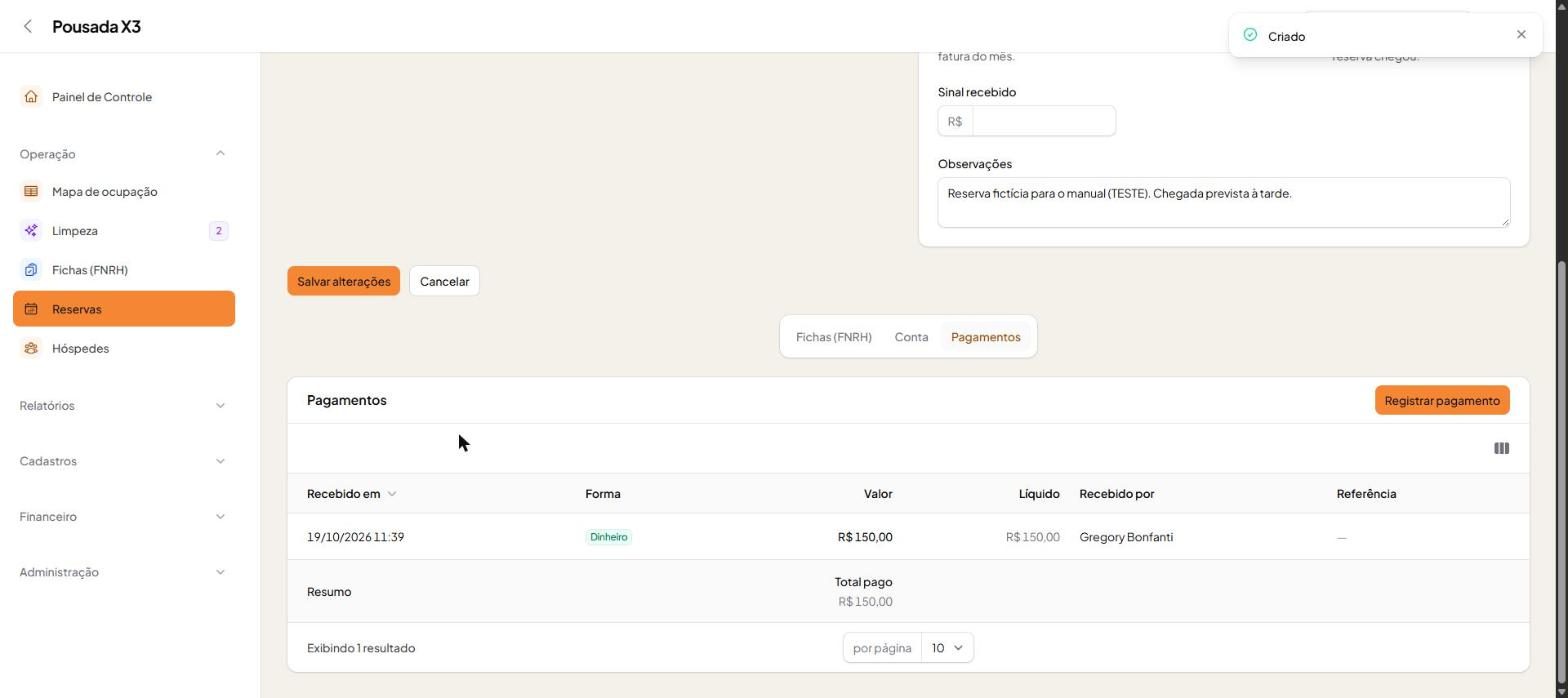1568x698 pixels.
Task: Click payment date 19/10/2026 11:39
Action: (x=355, y=537)
